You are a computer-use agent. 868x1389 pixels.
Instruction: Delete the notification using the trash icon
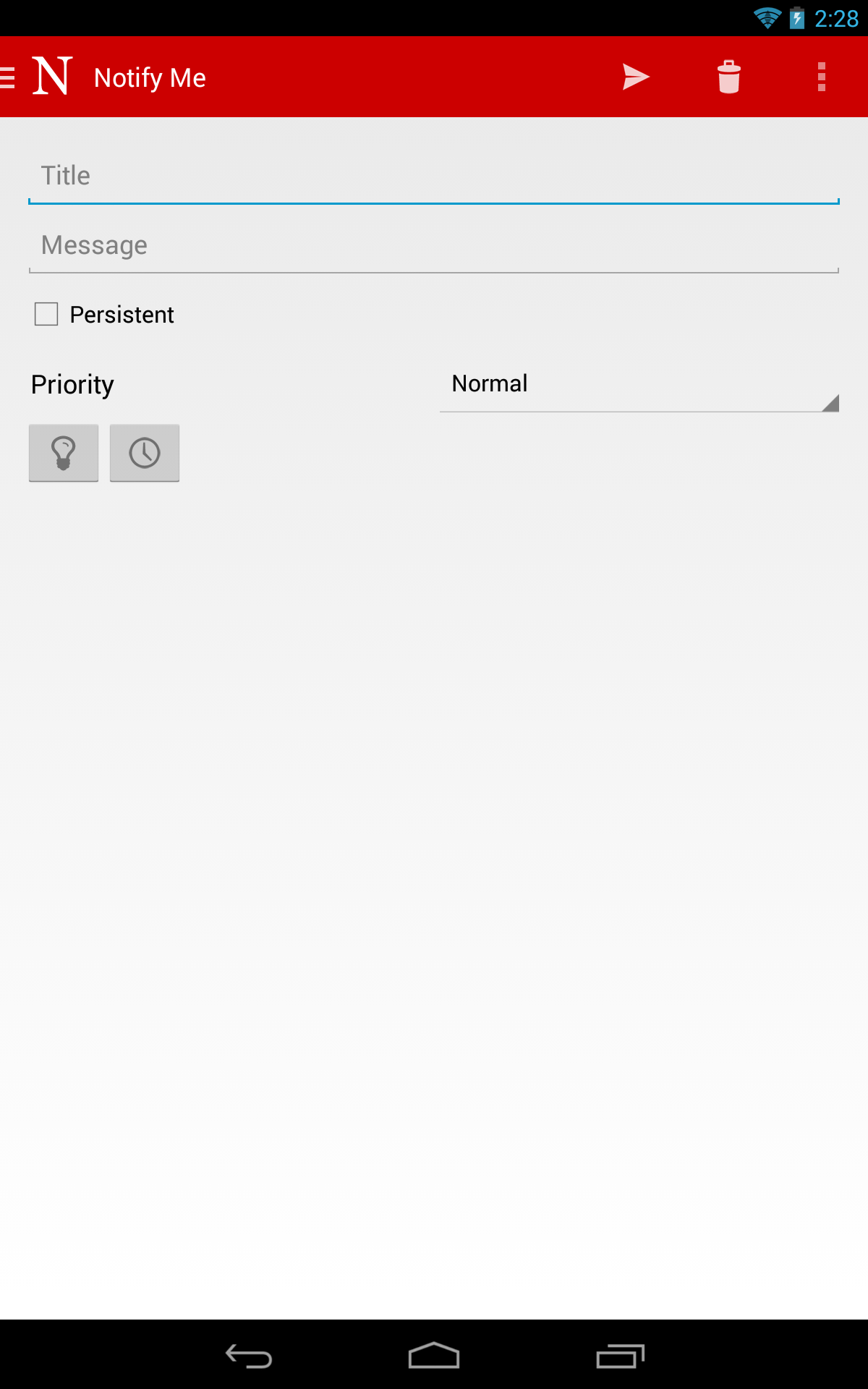coord(728,77)
